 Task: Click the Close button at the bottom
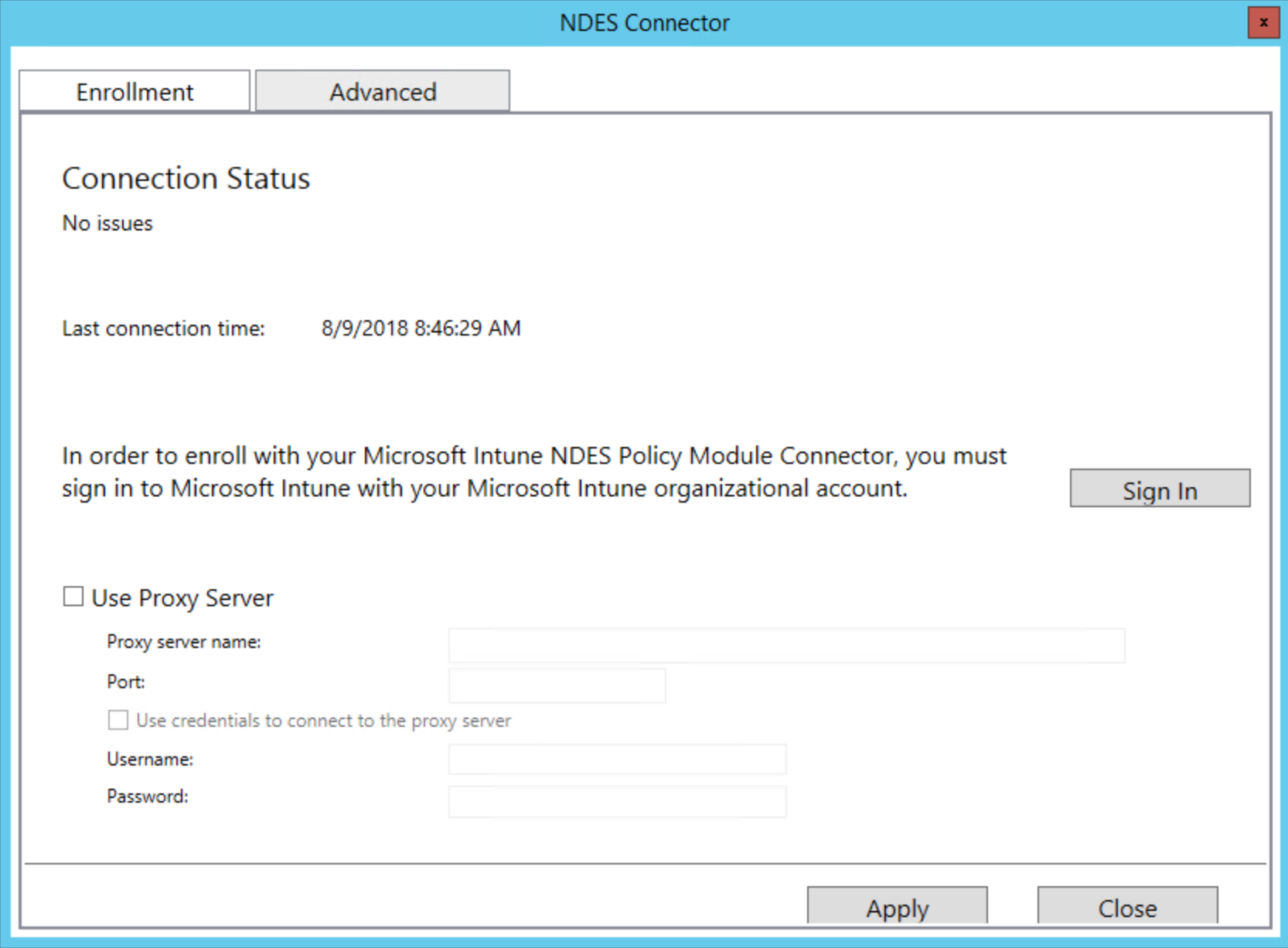pos(1126,906)
